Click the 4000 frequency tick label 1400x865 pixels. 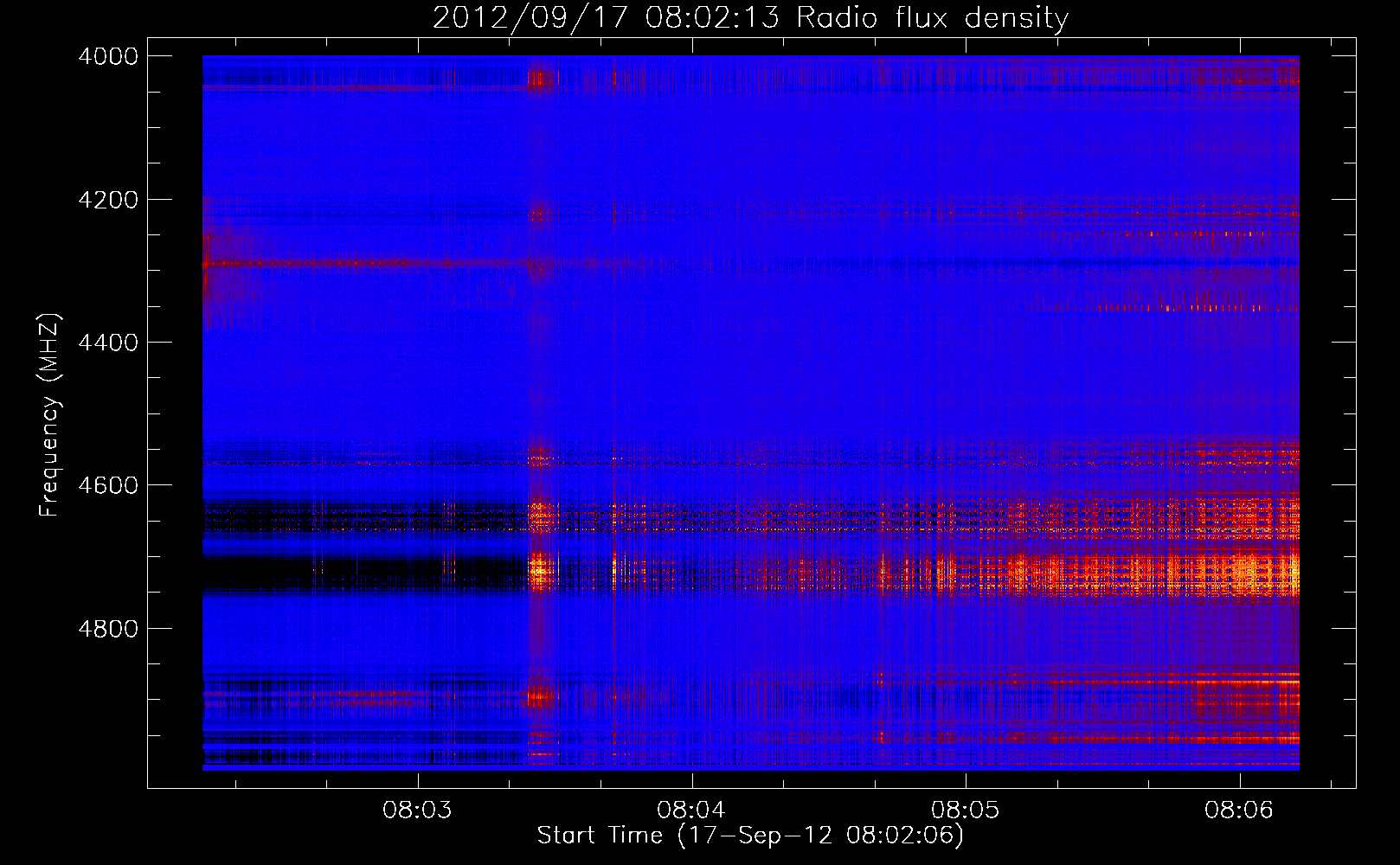tap(108, 56)
